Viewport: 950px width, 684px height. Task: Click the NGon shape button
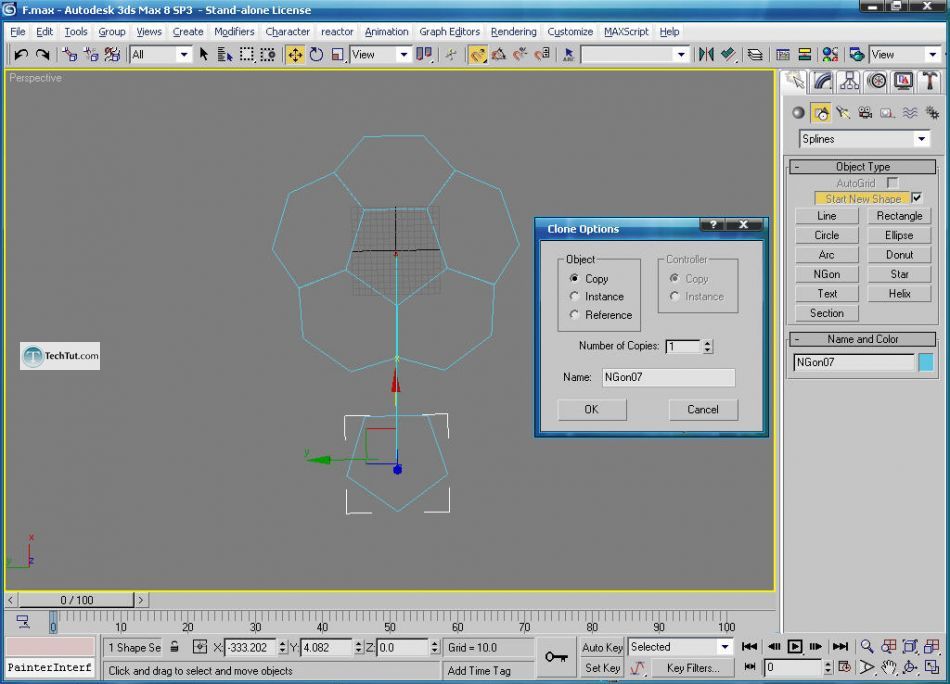pyautogui.click(x=826, y=274)
